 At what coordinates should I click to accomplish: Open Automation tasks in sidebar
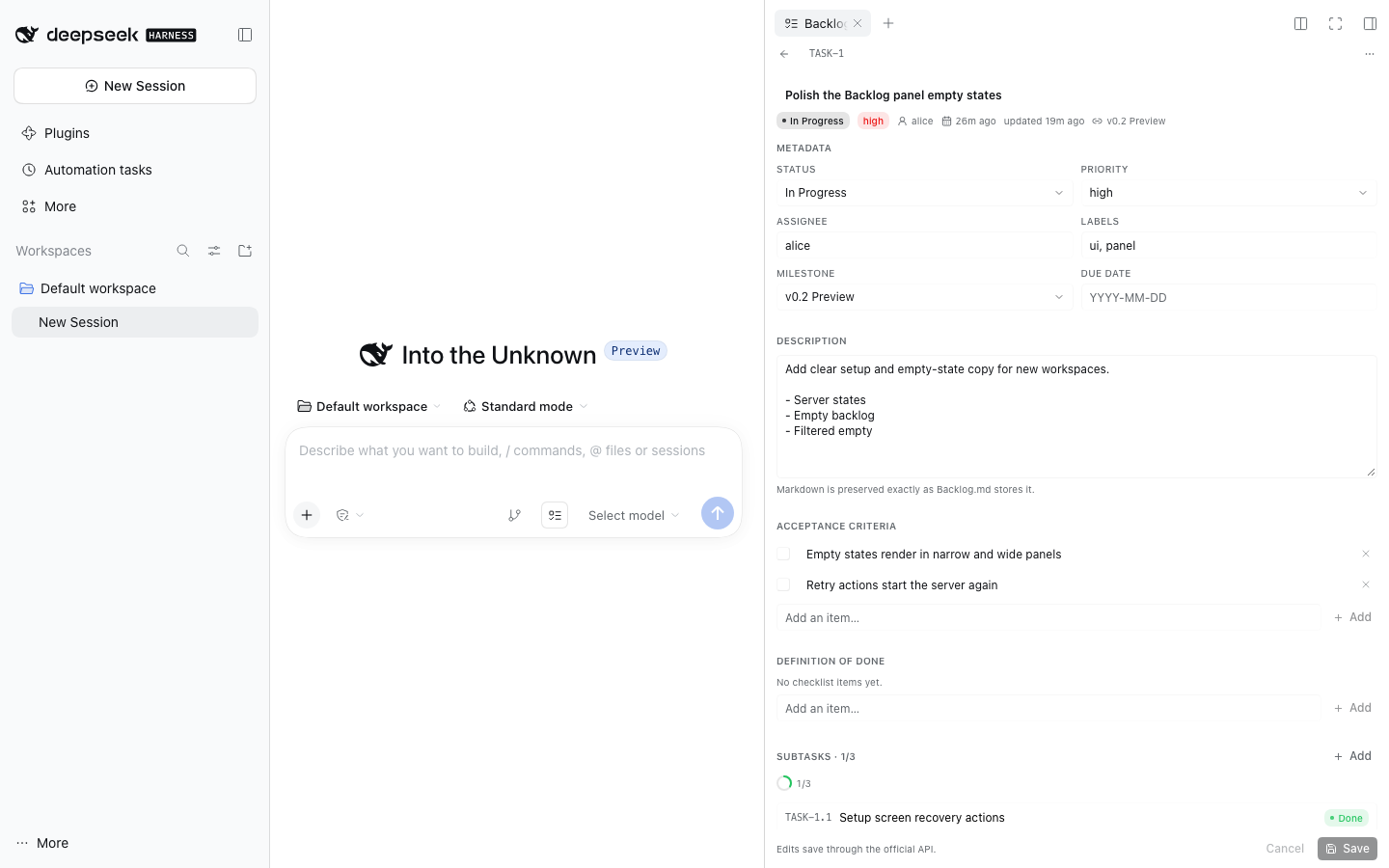(135, 170)
